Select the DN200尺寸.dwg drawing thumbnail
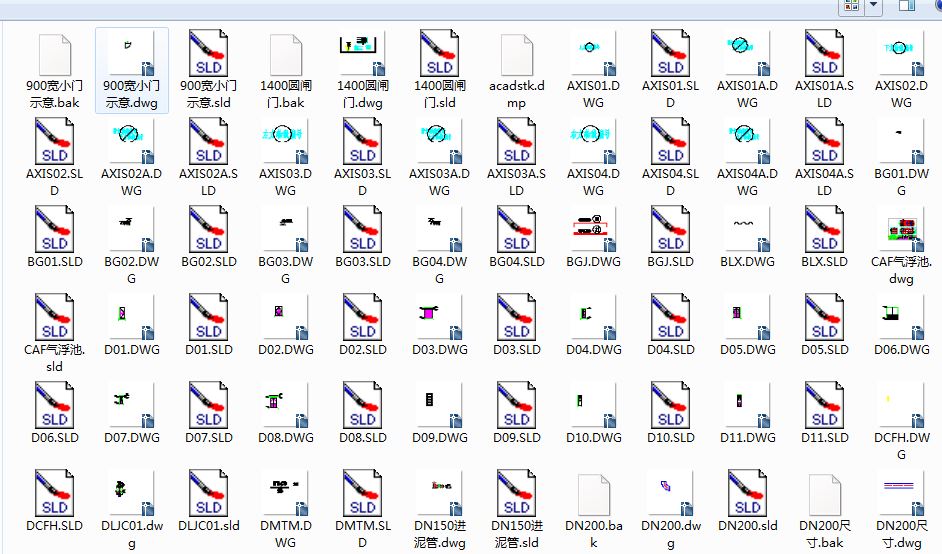 901,494
